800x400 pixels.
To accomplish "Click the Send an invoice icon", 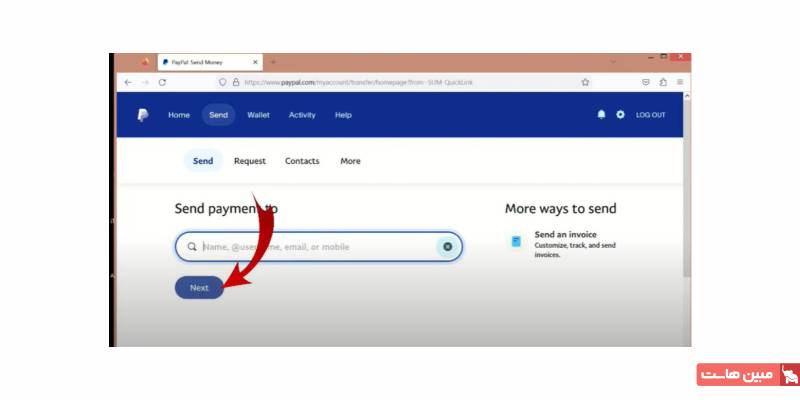I will point(516,241).
